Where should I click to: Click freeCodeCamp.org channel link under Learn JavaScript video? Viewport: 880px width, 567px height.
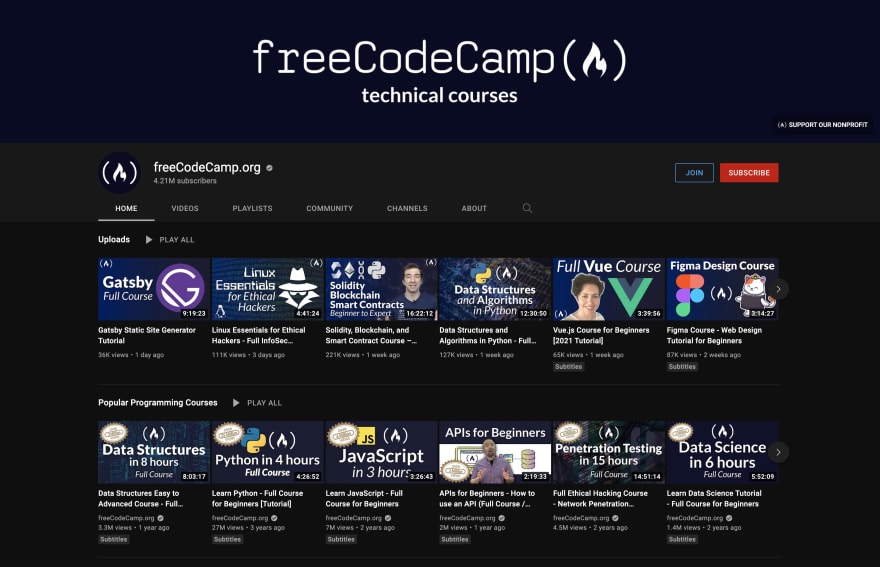pyautogui.click(x=354, y=518)
